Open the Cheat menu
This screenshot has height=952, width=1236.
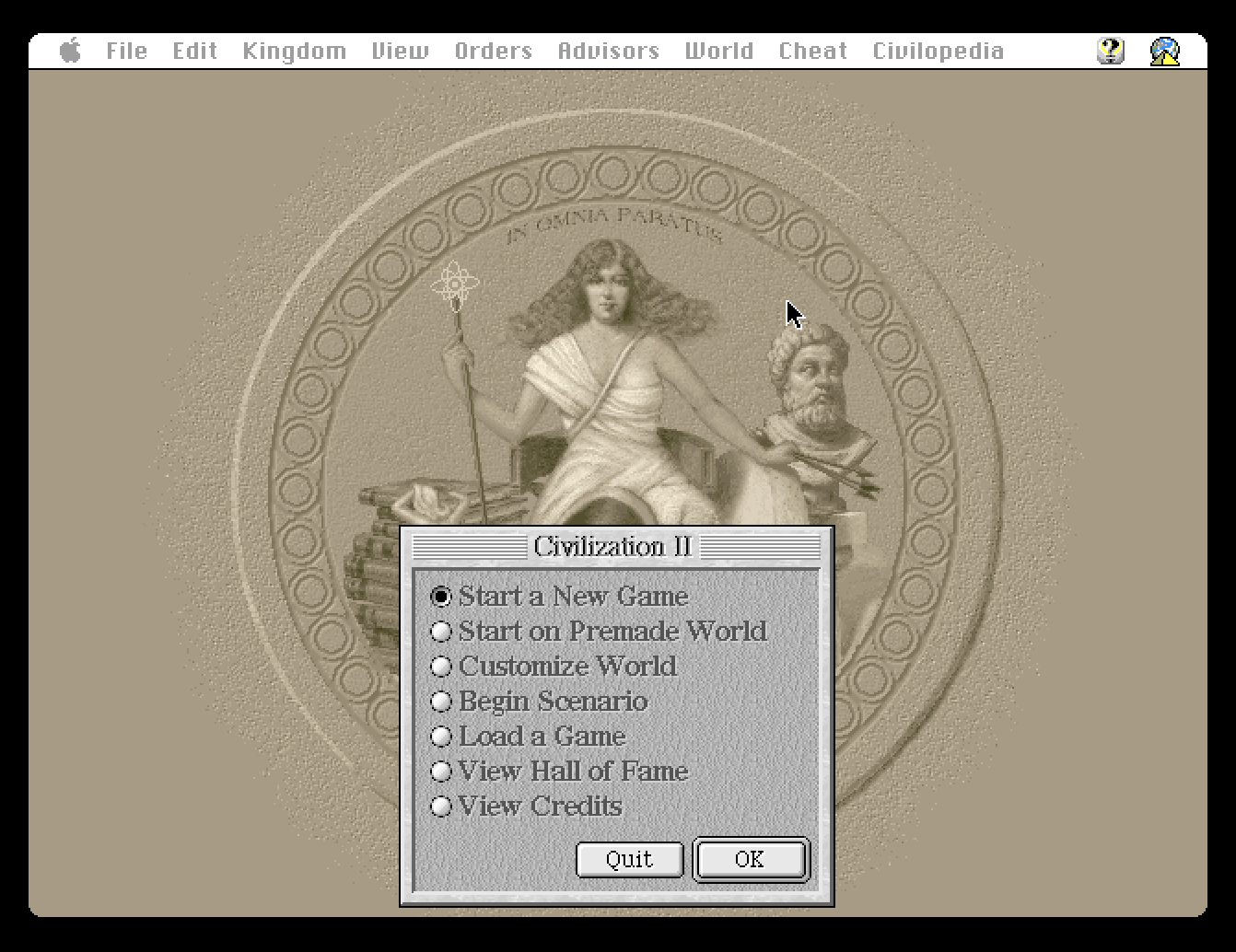tap(813, 51)
